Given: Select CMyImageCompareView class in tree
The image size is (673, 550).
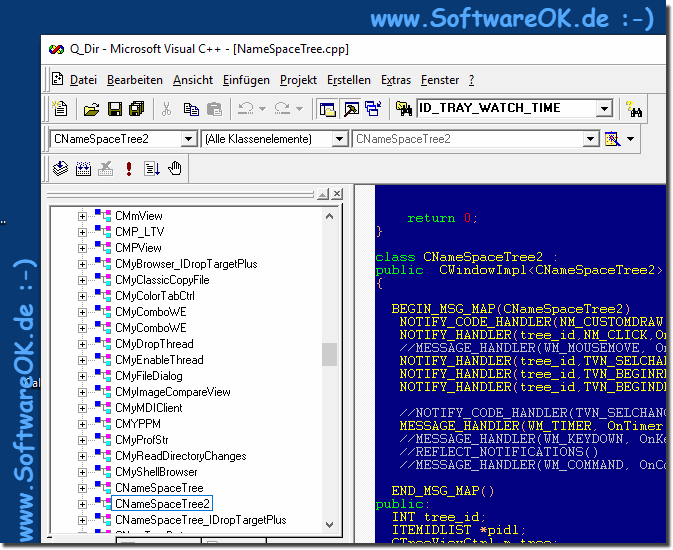Looking at the screenshot, I should click(173, 392).
